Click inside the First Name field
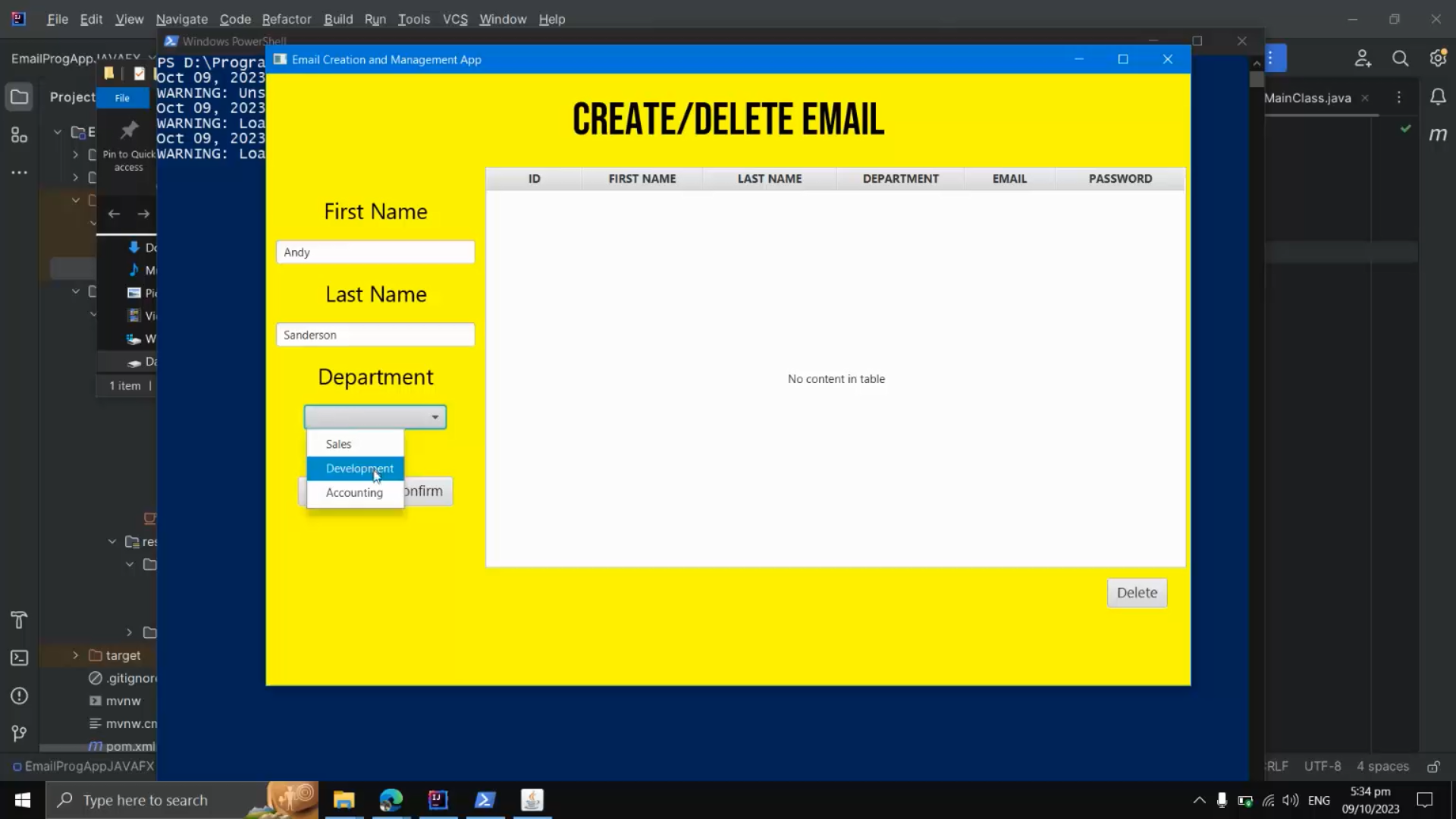 coord(375,252)
